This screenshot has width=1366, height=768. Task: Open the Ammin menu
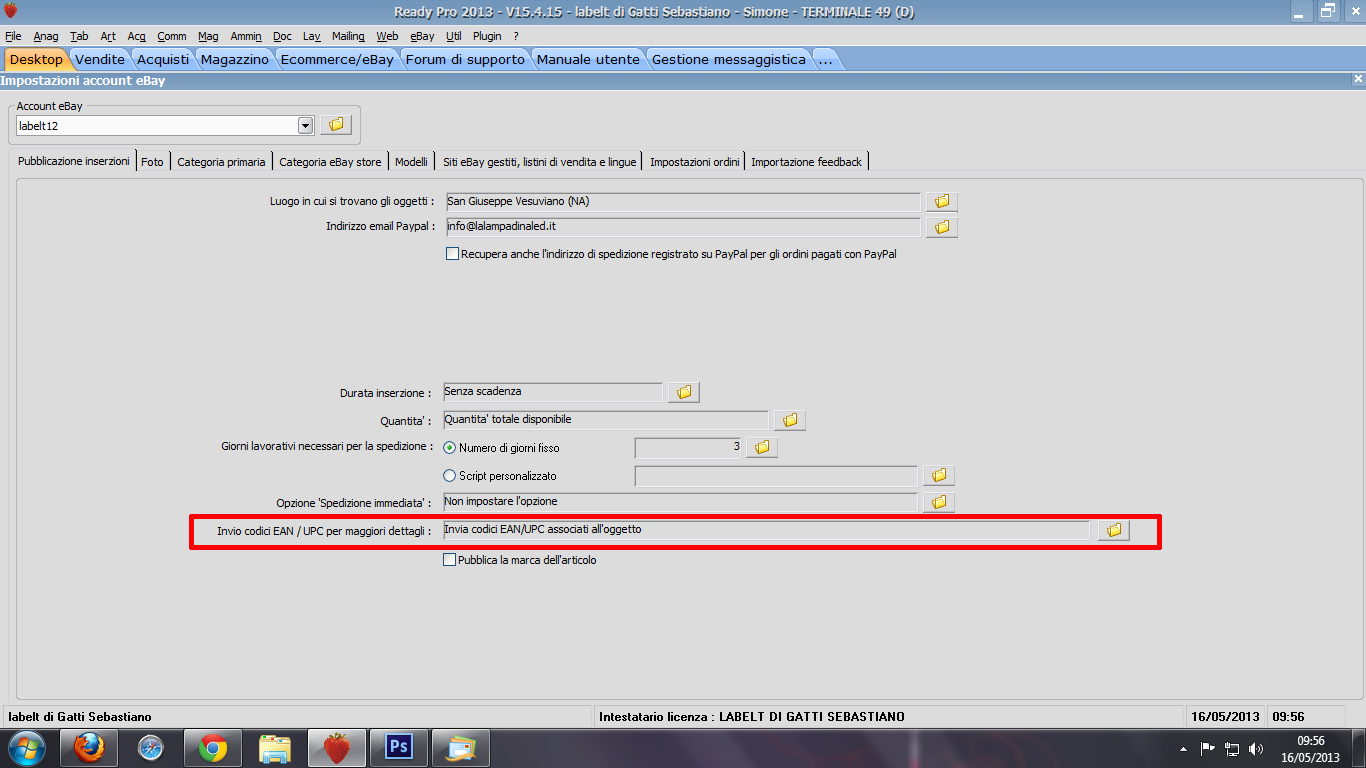point(246,36)
